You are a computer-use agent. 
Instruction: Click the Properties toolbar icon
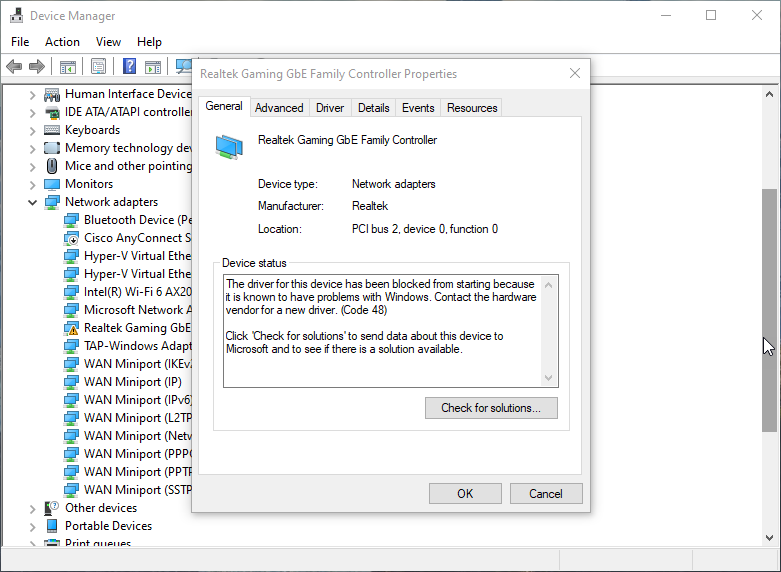pos(98,67)
